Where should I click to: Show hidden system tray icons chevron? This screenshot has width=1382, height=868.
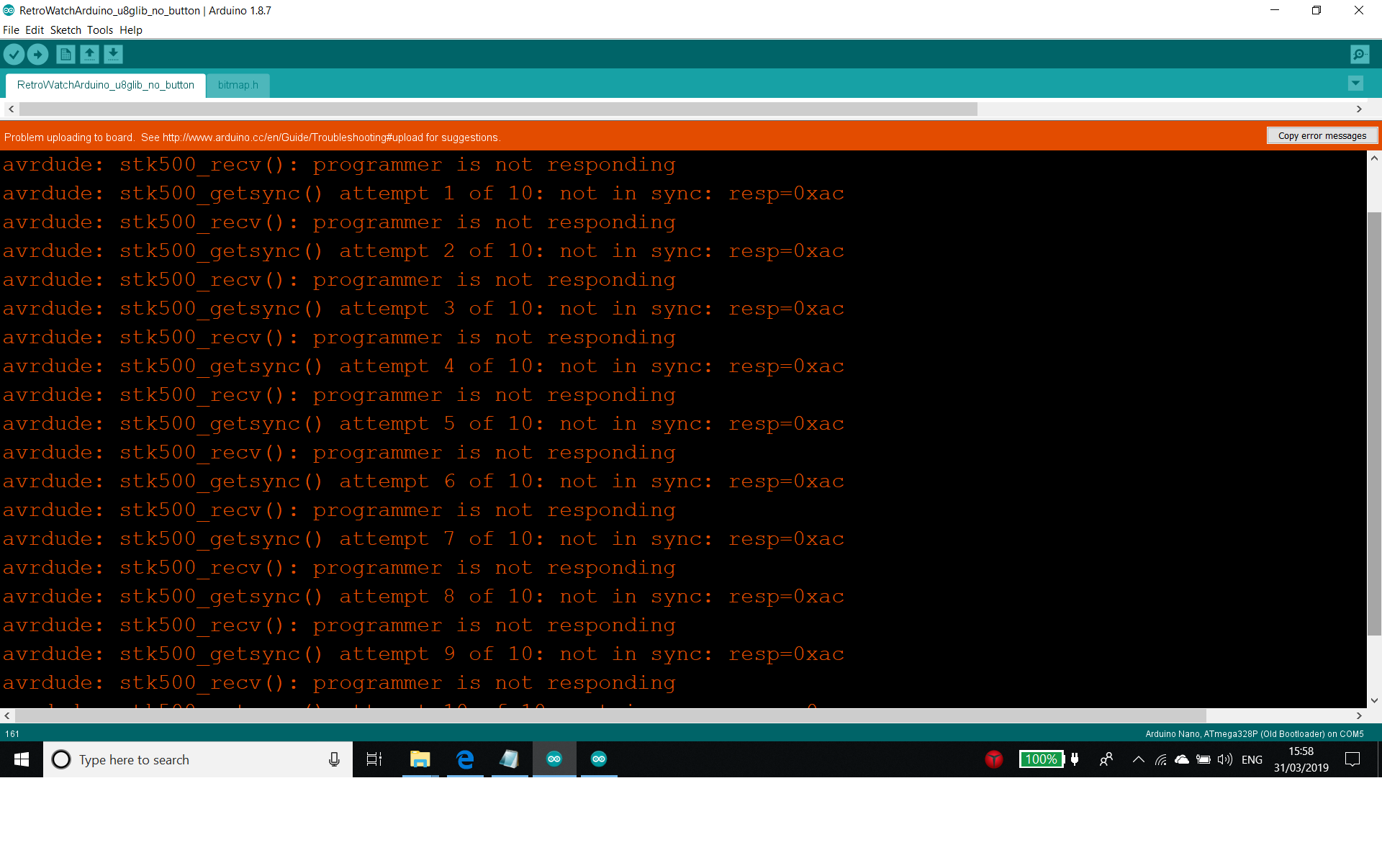click(x=1138, y=759)
